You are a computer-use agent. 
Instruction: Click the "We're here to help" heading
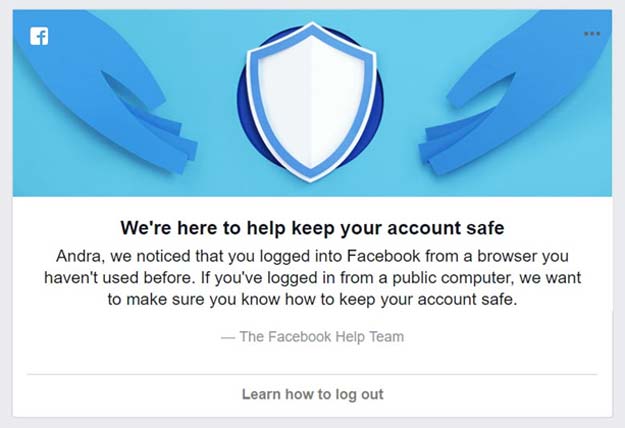coord(312,226)
